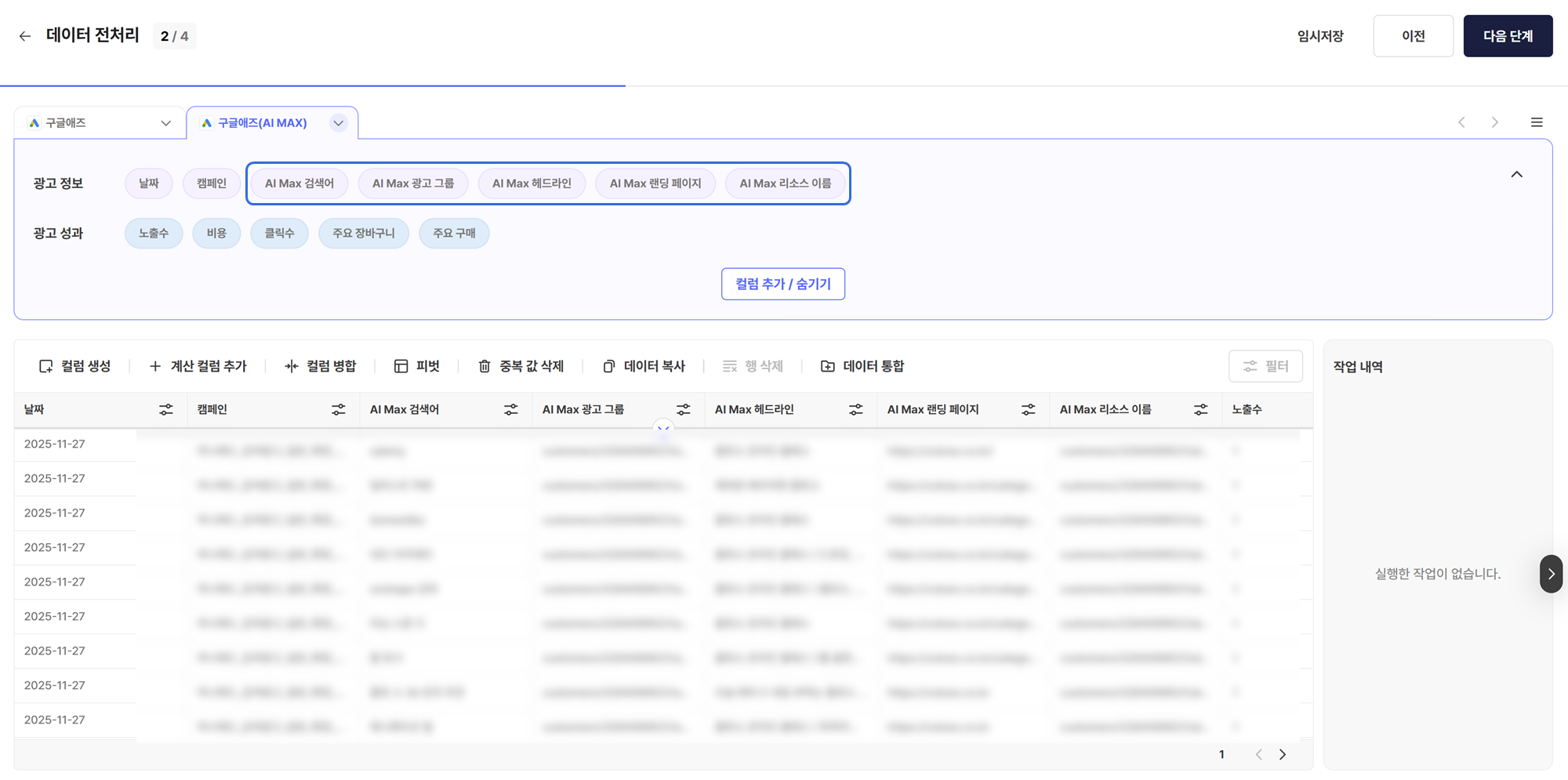
Task: Toggle the 노출수 column chip
Action: point(154,234)
